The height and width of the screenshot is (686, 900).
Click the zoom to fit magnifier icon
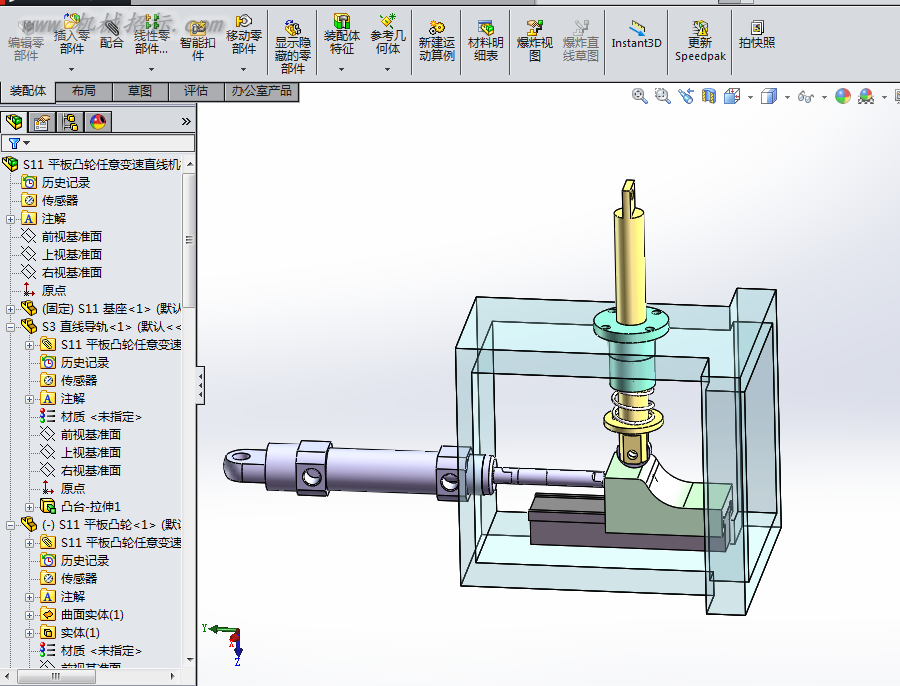click(x=639, y=96)
